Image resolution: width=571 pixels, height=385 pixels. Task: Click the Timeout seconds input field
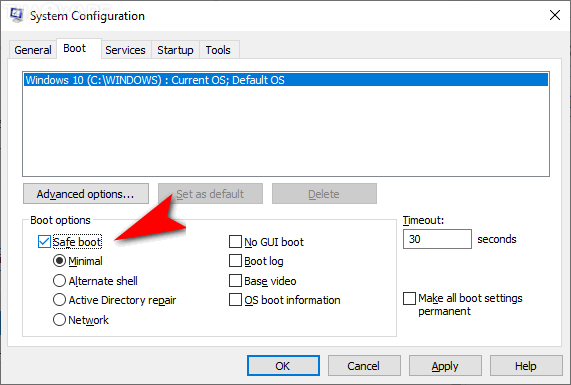[437, 239]
